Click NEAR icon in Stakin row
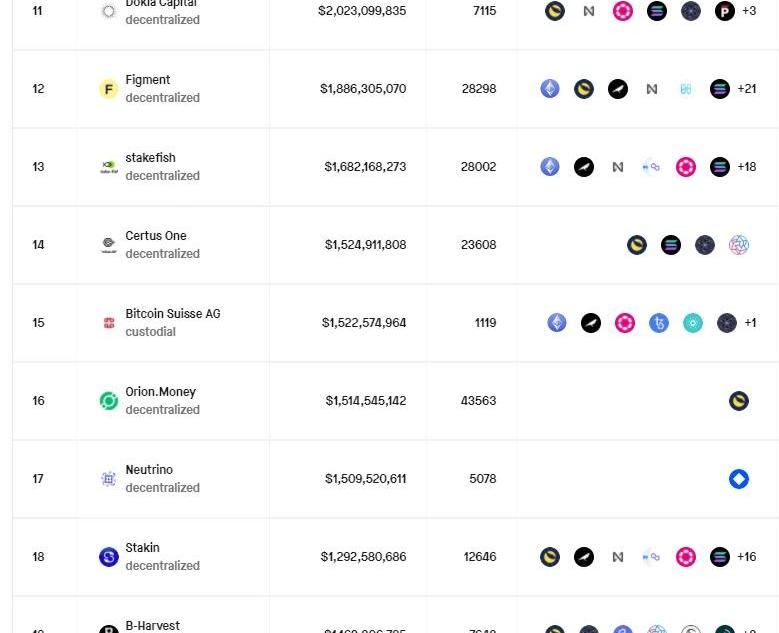 (x=618, y=557)
